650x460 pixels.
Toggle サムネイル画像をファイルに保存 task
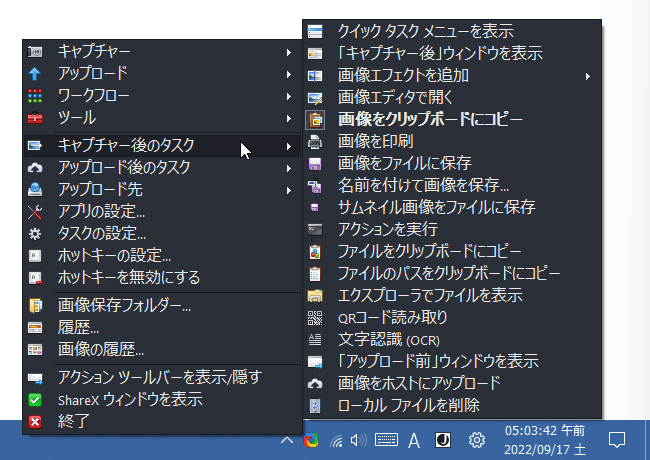pos(452,208)
